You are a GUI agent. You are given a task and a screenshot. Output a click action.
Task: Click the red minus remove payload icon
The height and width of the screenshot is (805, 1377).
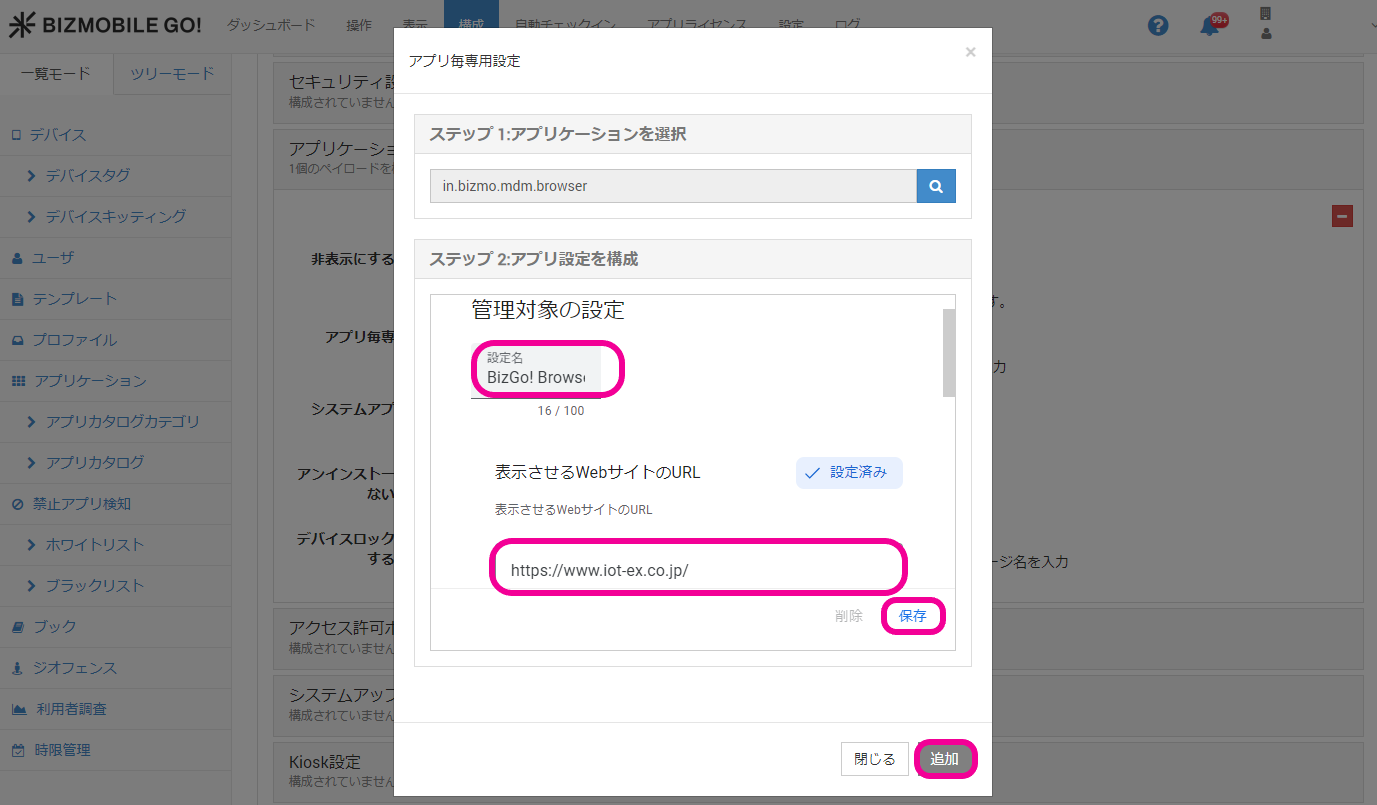coord(1342,216)
